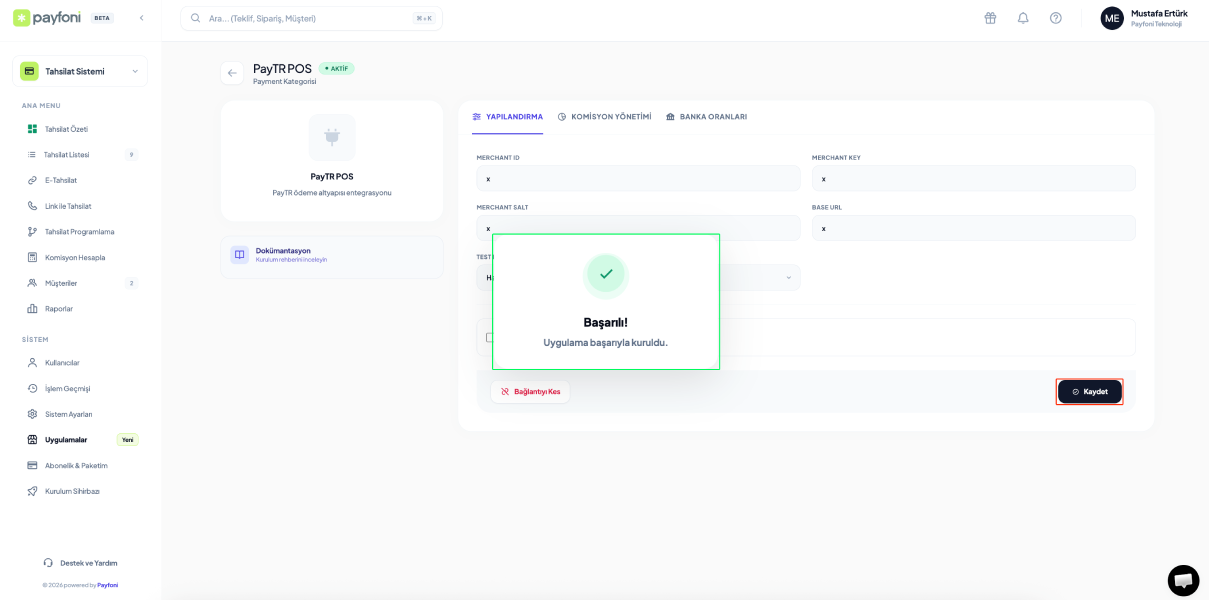Collapse the sidebar with the chevron

tap(141, 18)
